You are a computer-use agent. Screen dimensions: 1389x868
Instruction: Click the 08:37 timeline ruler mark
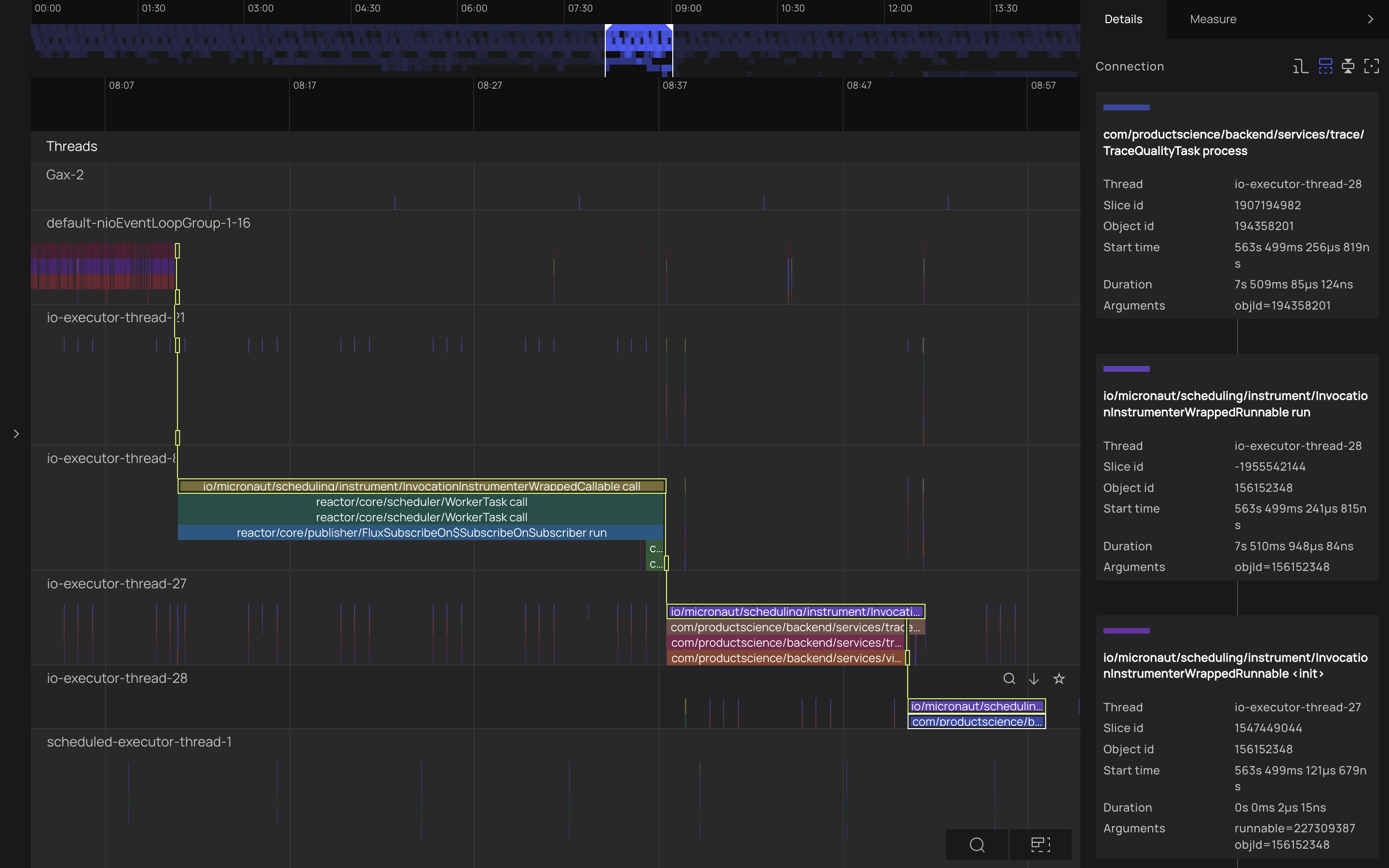(674, 85)
